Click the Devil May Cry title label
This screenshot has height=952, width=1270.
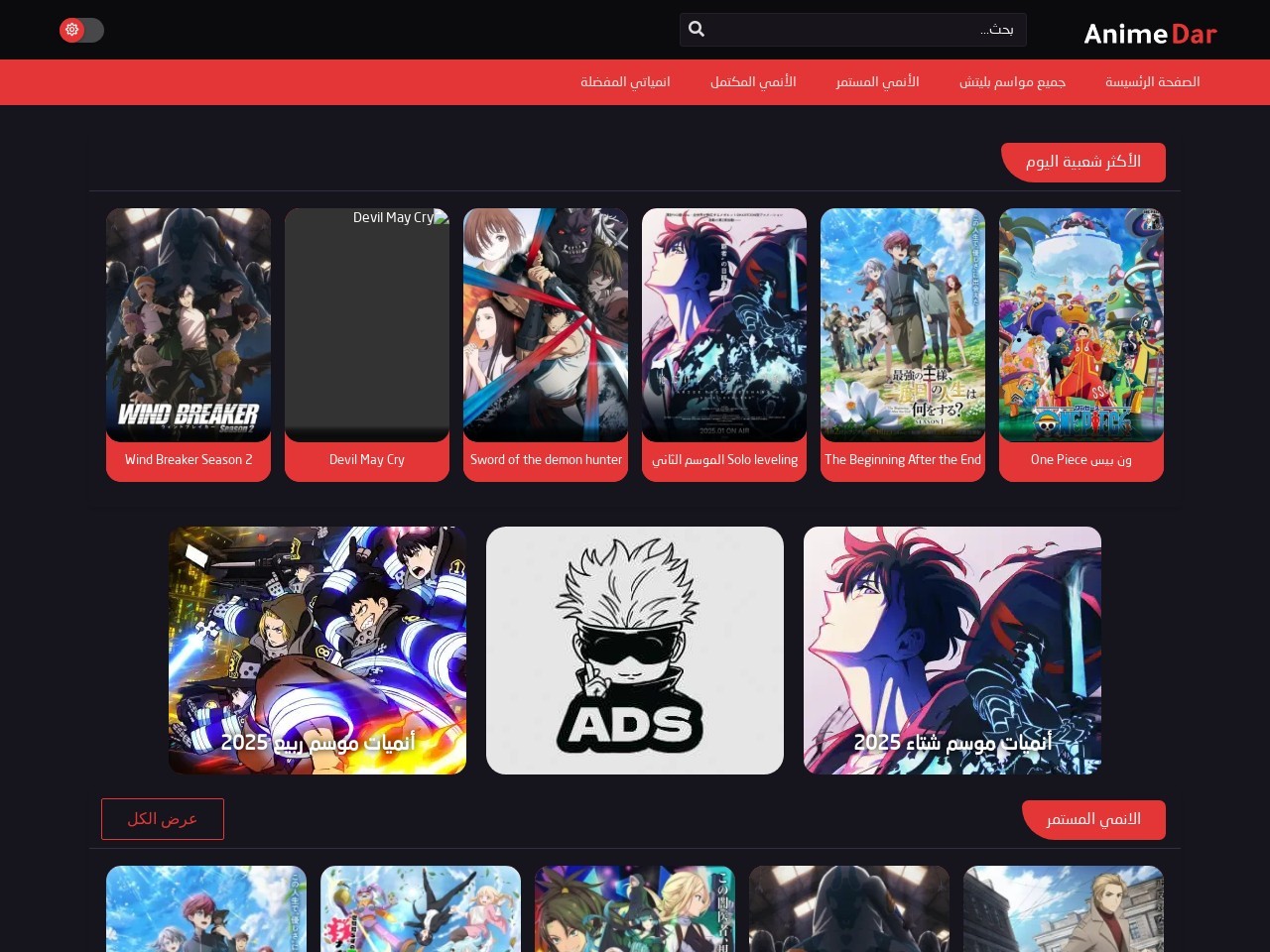[367, 459]
